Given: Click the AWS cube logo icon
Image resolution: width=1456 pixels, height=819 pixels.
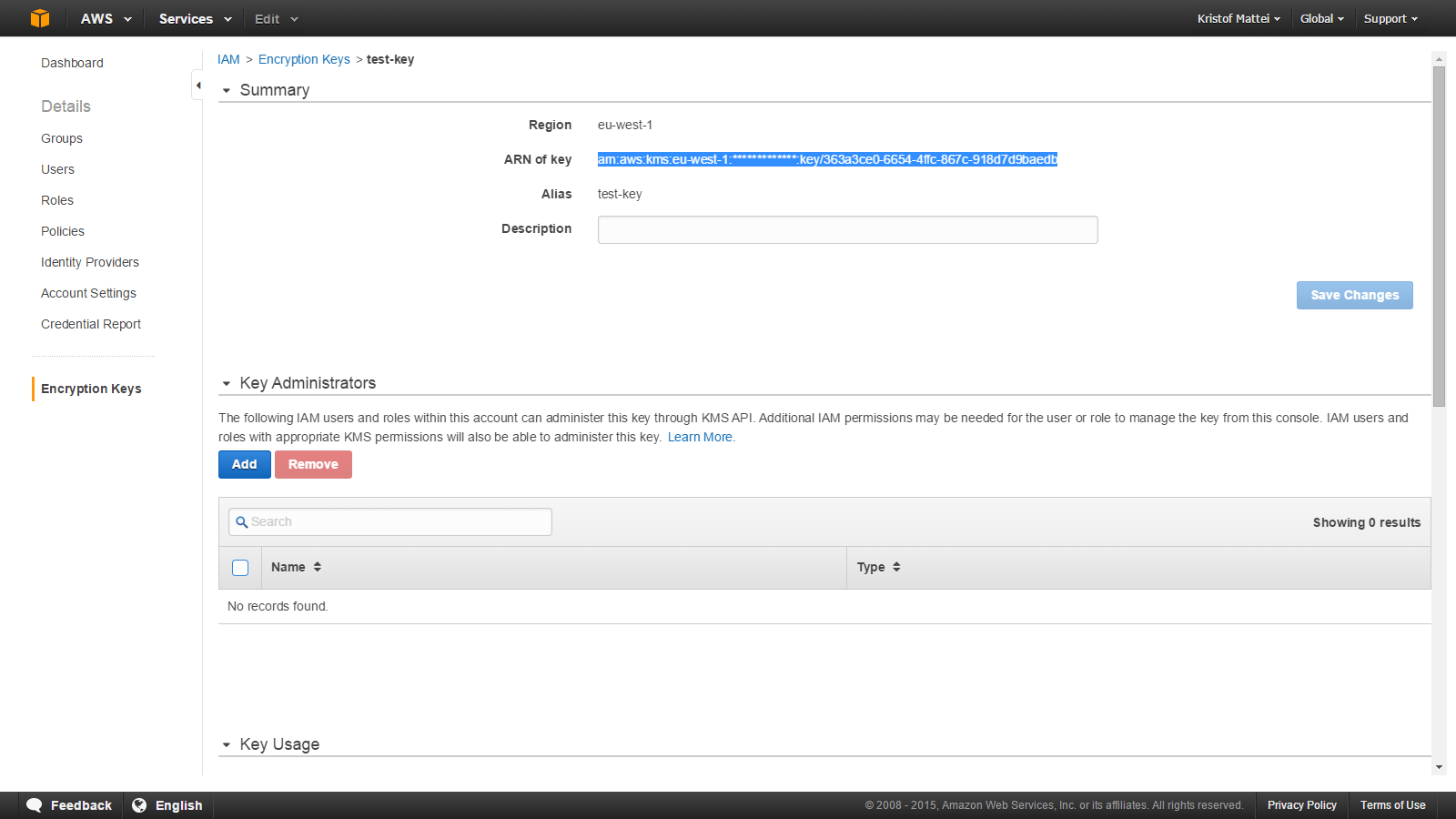Looking at the screenshot, I should point(40,18).
